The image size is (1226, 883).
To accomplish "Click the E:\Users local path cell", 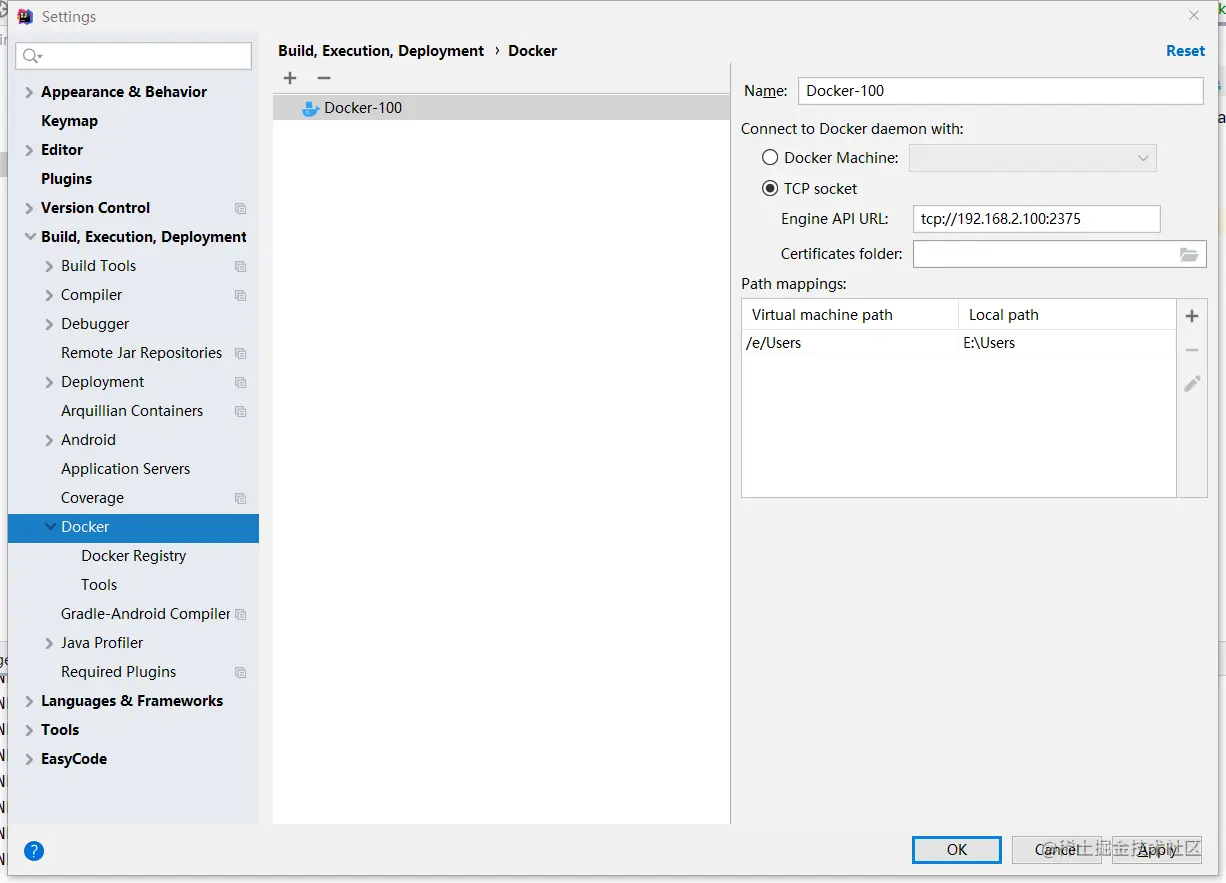I will [x=1067, y=343].
